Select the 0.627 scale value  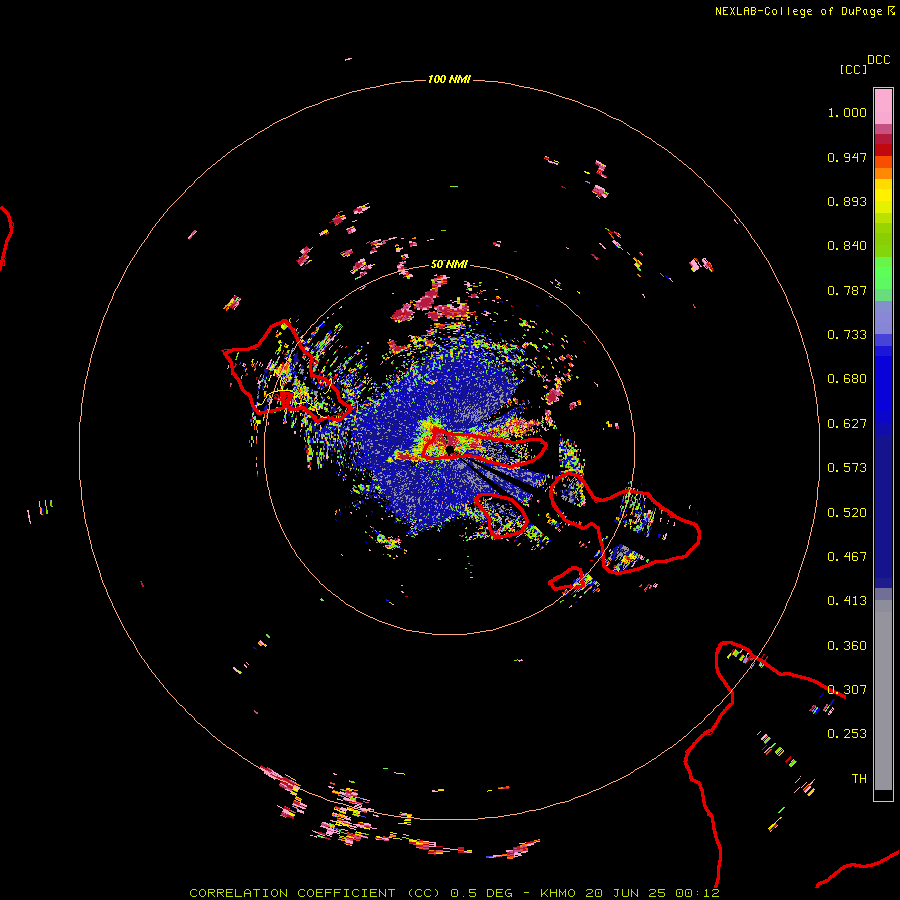pos(847,424)
